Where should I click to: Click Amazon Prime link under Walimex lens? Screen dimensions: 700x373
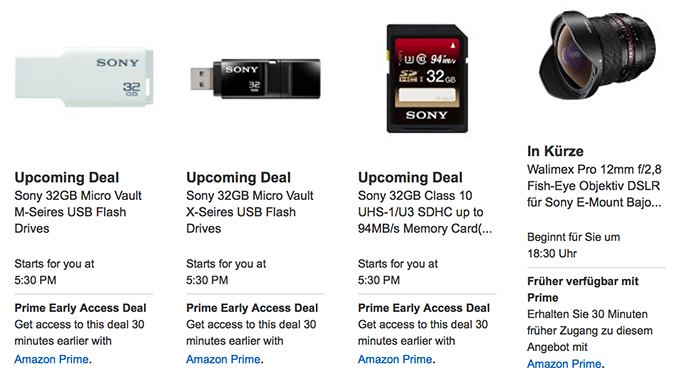point(564,364)
